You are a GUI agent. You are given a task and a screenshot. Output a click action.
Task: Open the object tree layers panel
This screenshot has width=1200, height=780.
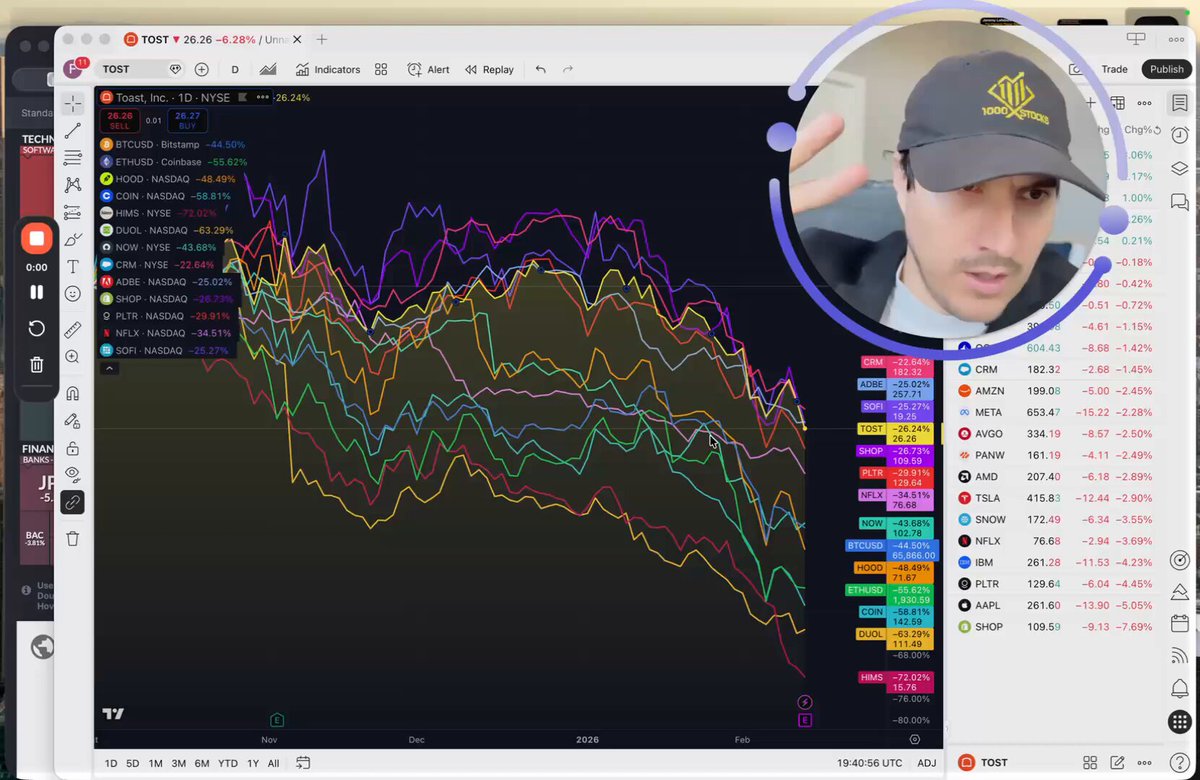1180,168
